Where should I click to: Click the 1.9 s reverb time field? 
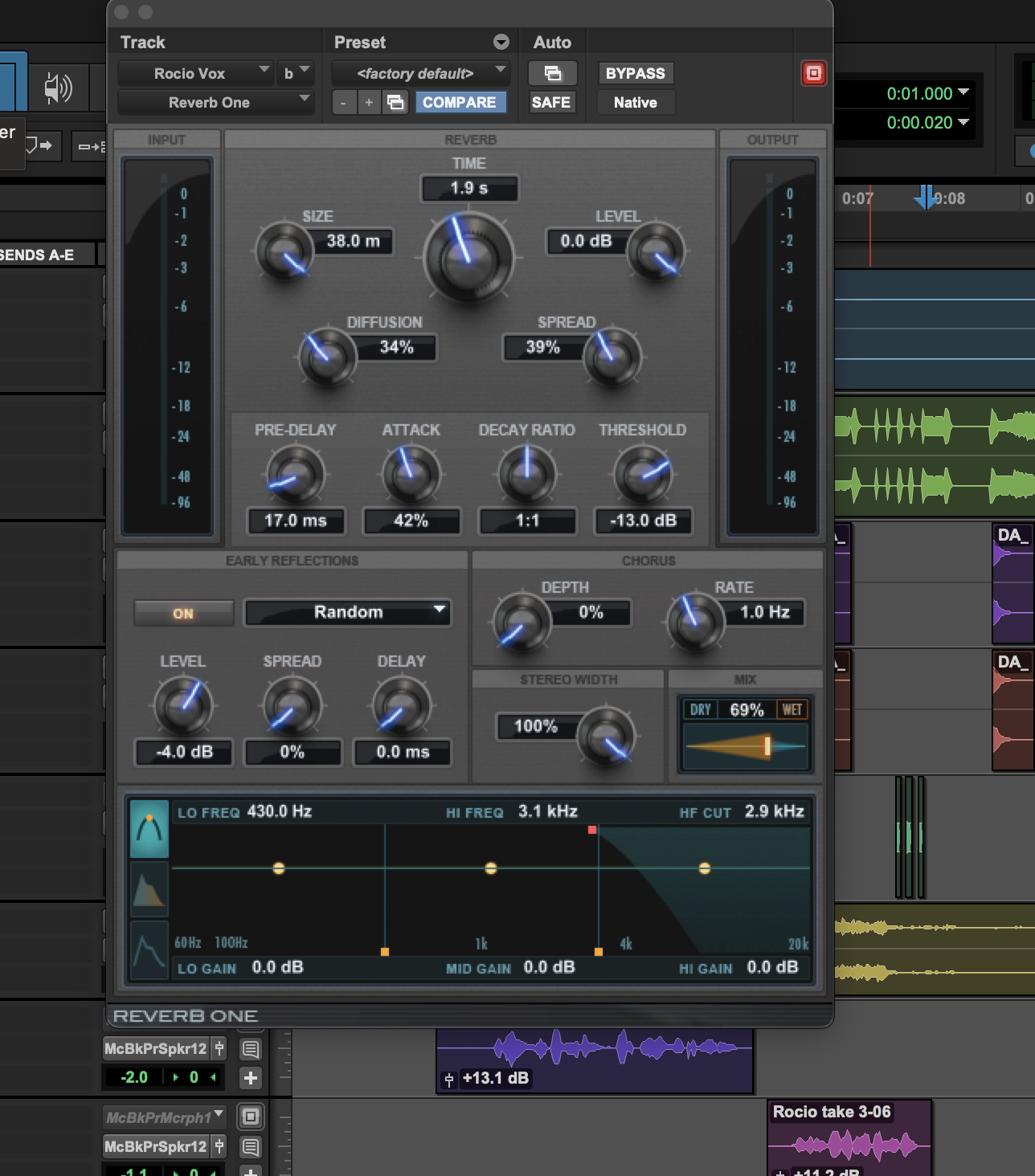pos(469,188)
